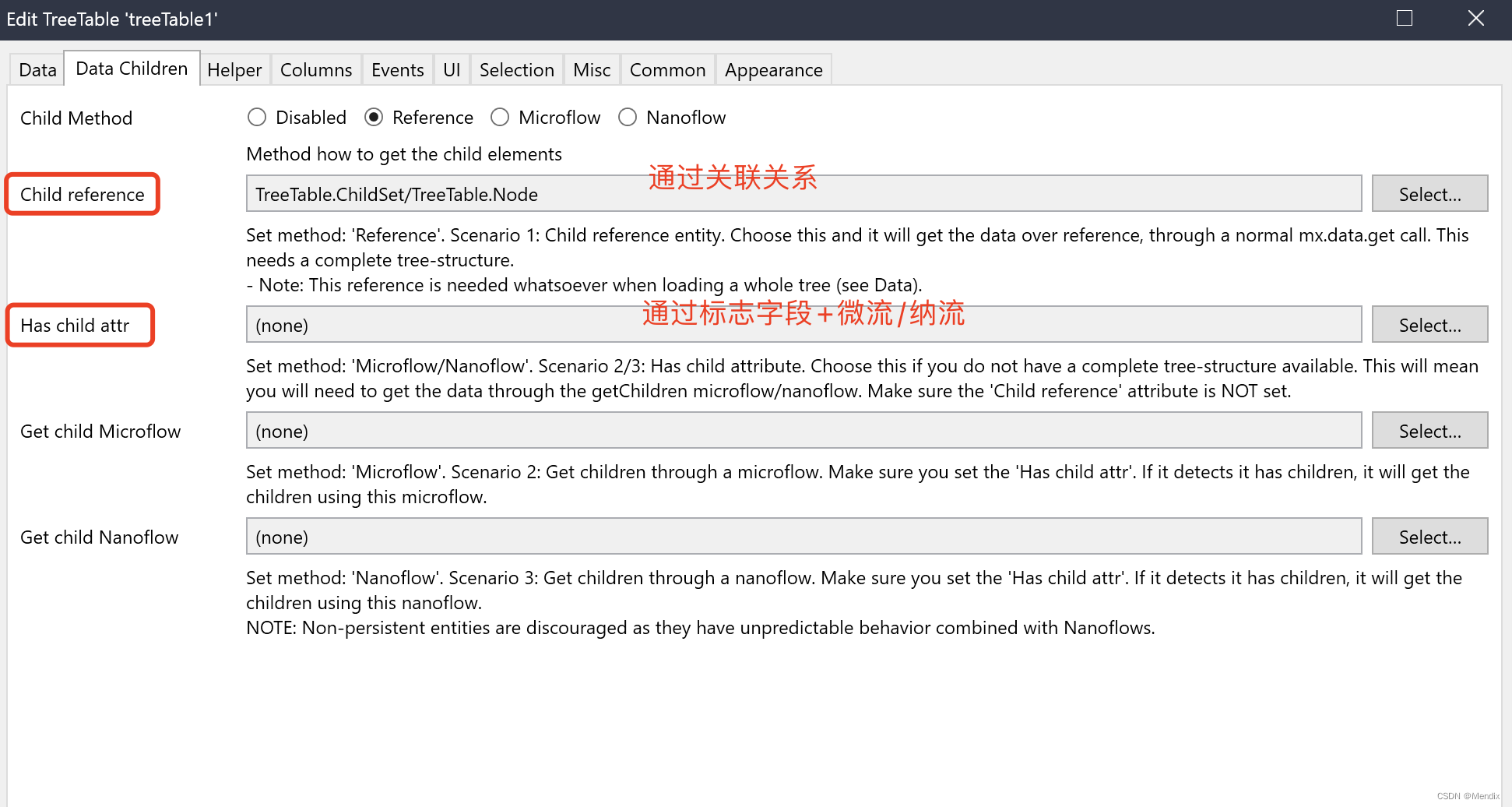Go to the Events tab

click(x=398, y=70)
